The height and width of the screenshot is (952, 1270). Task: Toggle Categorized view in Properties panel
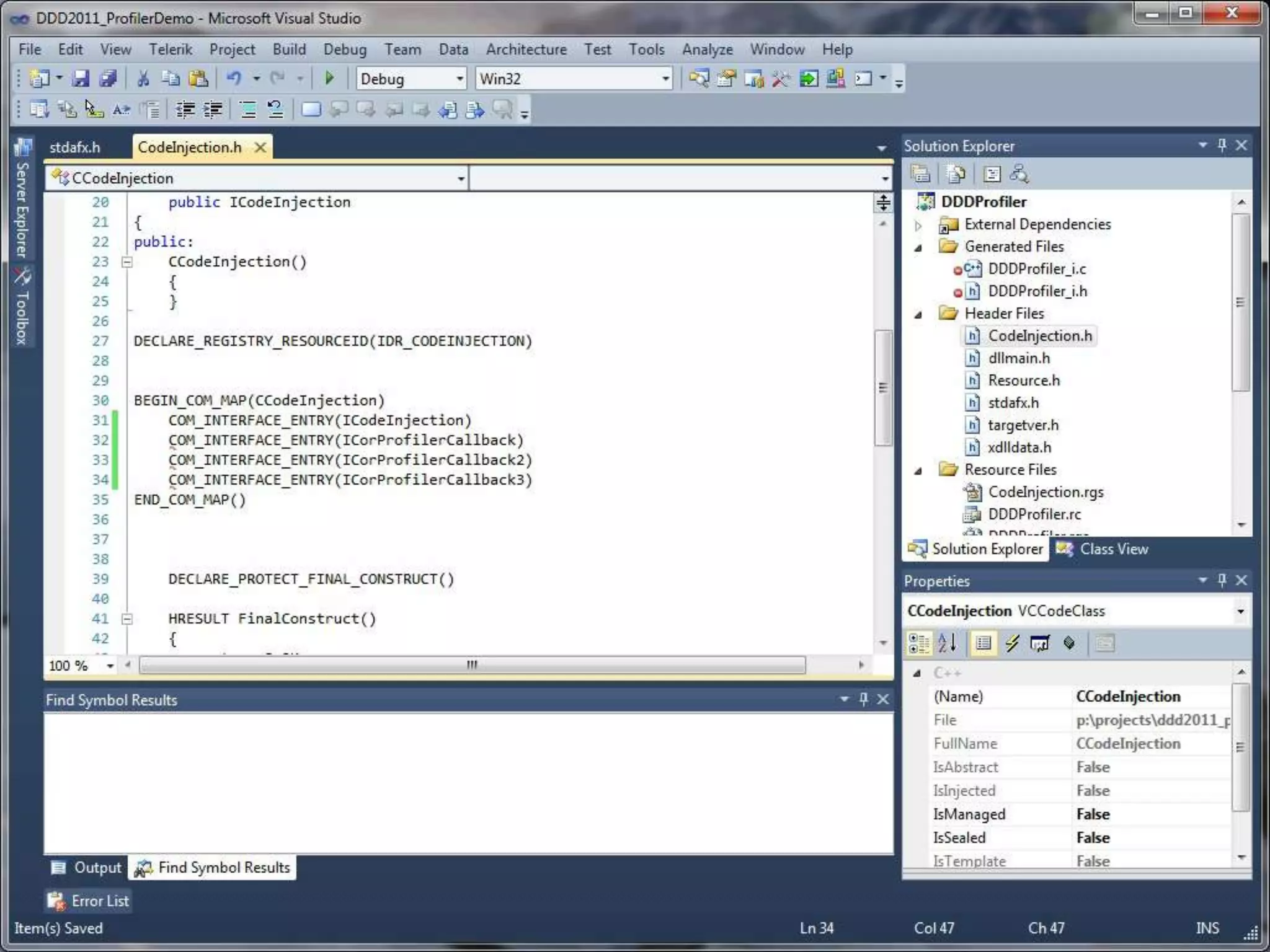(918, 643)
